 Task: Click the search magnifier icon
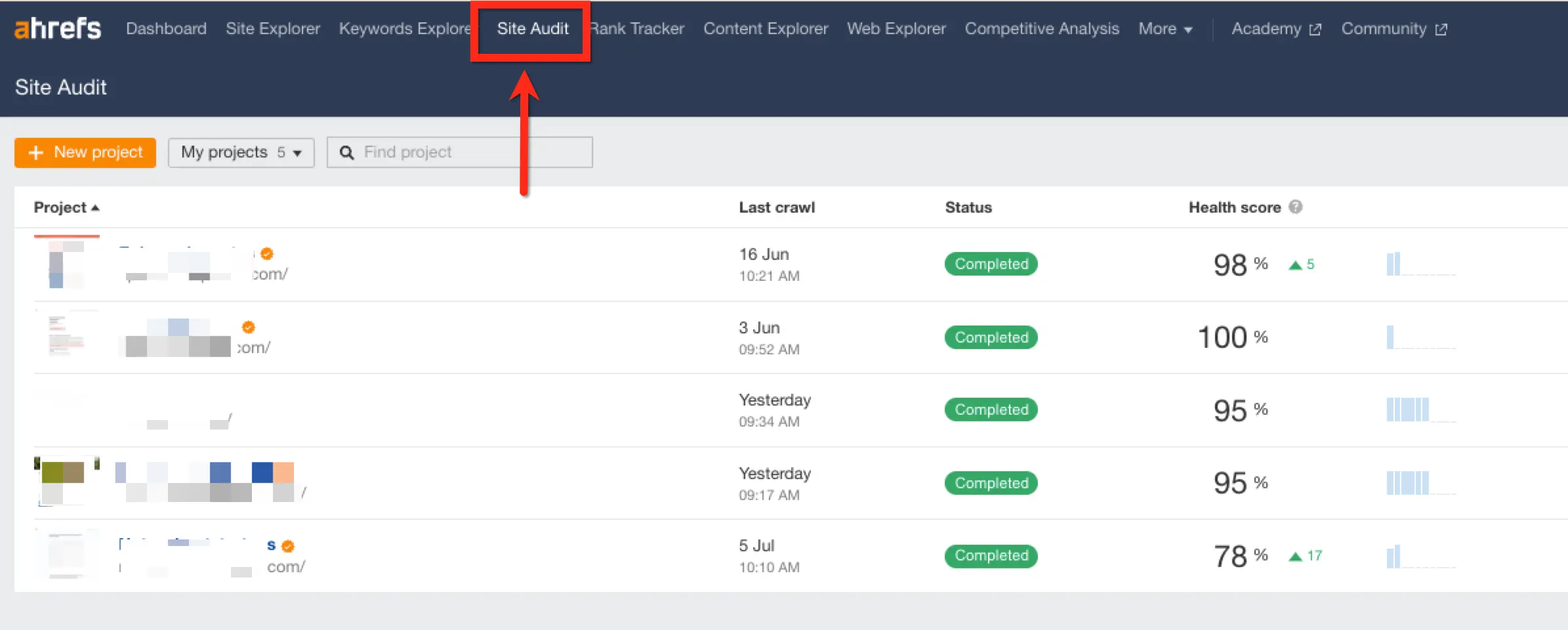[346, 152]
